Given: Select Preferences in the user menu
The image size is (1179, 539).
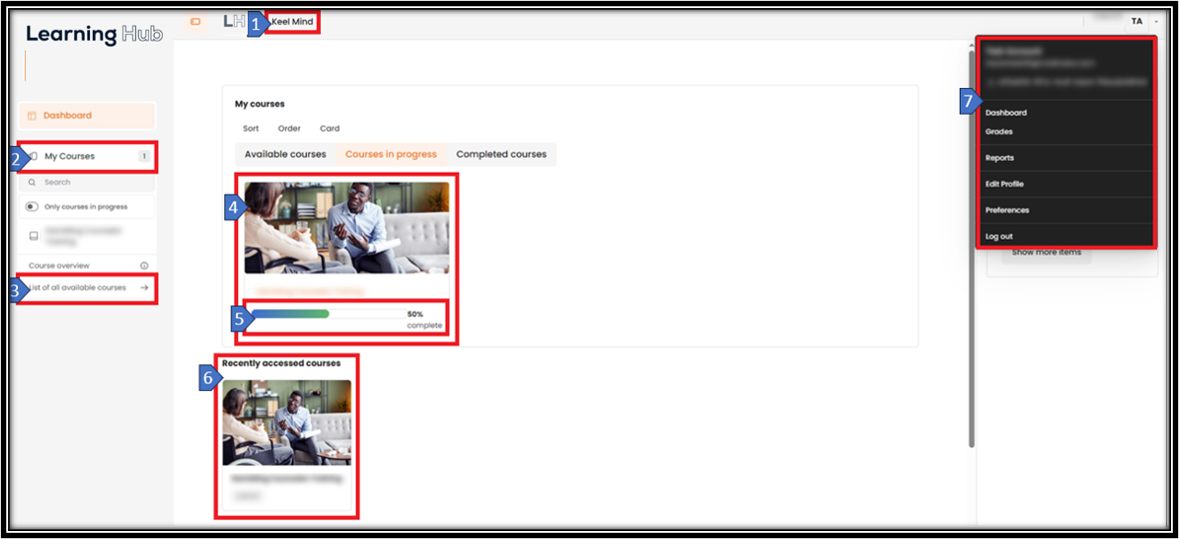Looking at the screenshot, I should coord(1008,210).
